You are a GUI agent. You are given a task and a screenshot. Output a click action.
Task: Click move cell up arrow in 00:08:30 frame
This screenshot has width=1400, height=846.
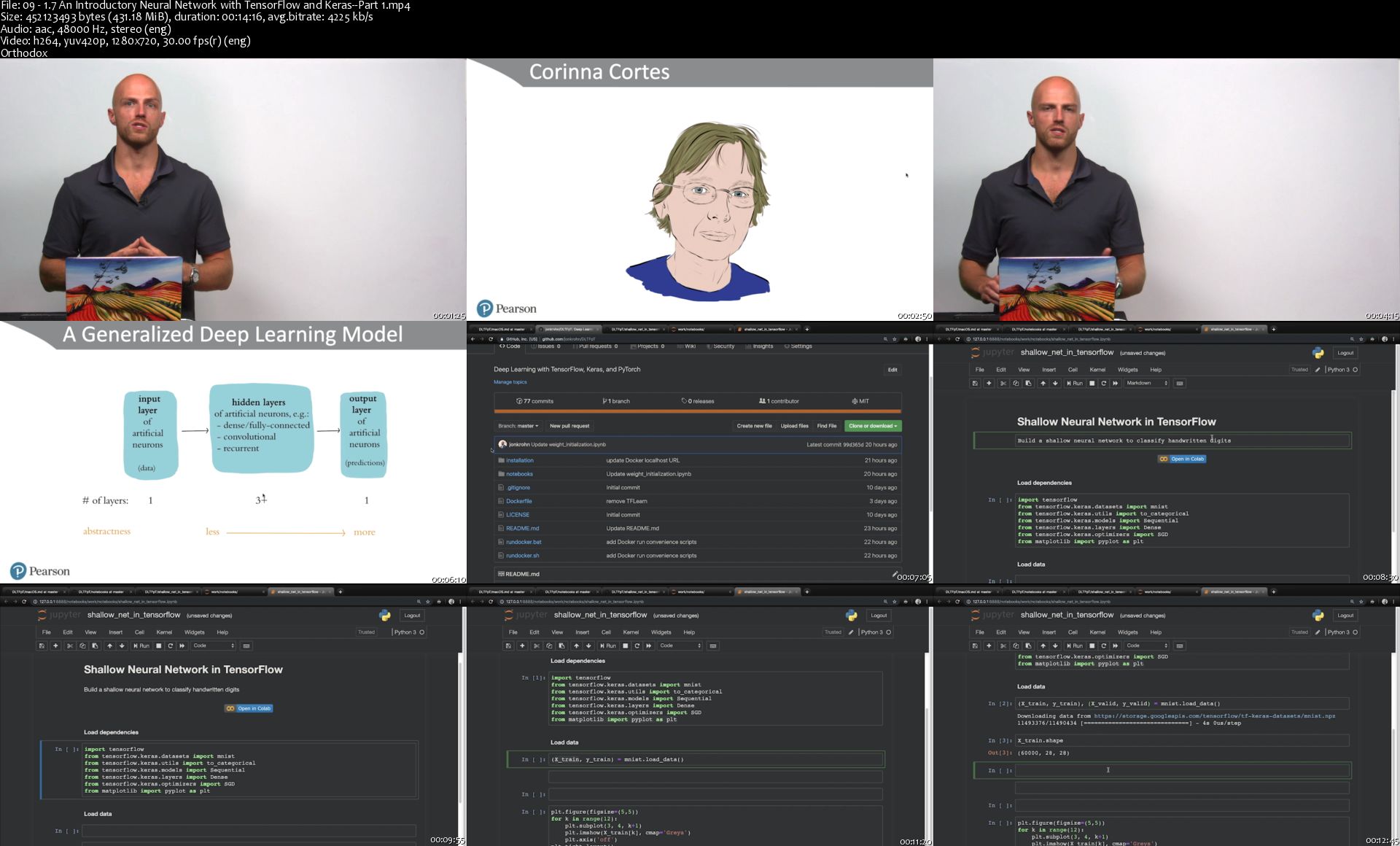tap(1043, 384)
